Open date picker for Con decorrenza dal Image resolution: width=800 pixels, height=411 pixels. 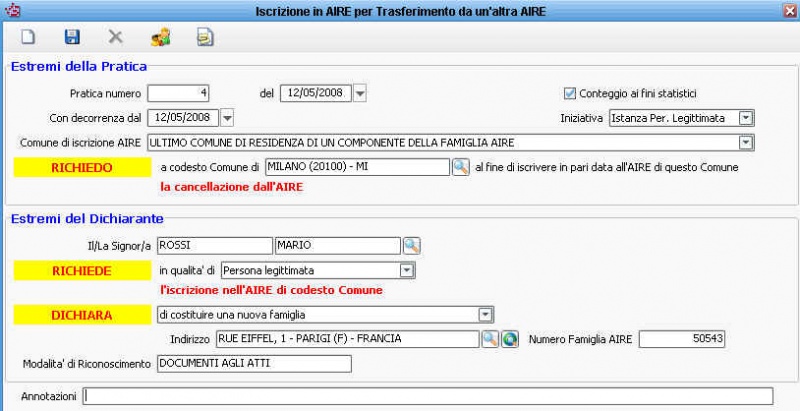tap(227, 118)
